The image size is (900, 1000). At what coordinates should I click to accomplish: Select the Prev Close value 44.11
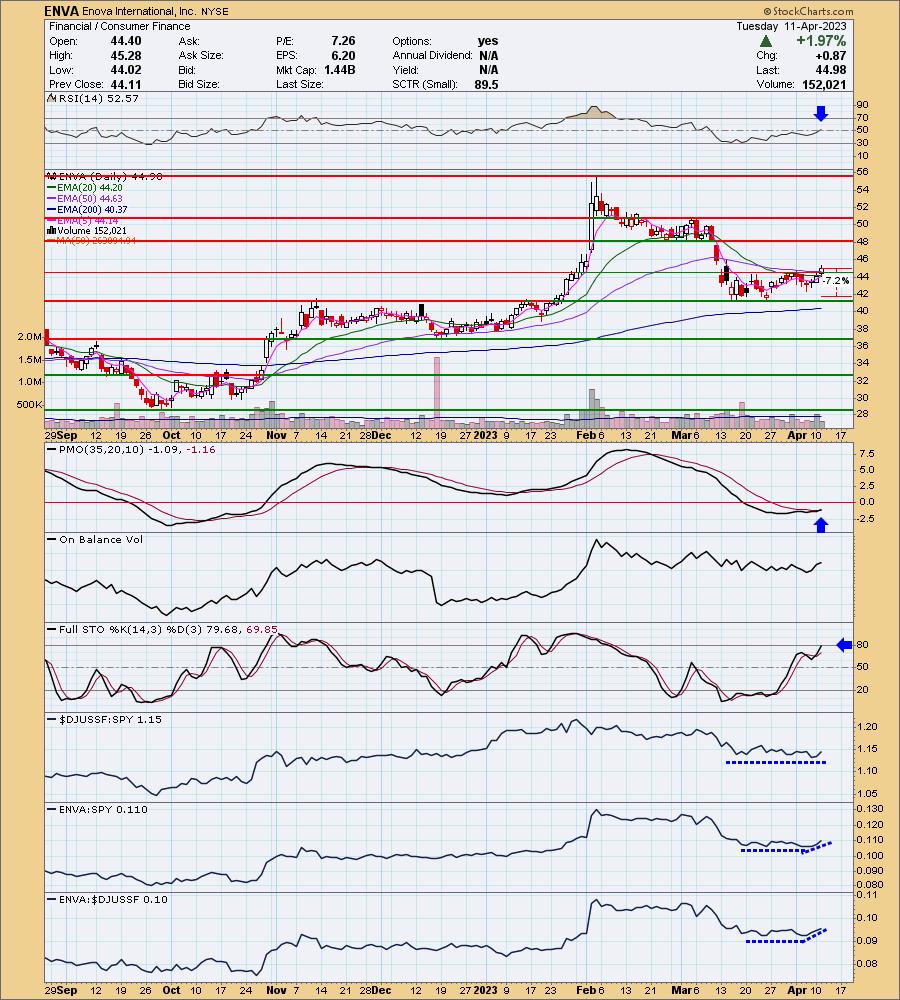[125, 84]
